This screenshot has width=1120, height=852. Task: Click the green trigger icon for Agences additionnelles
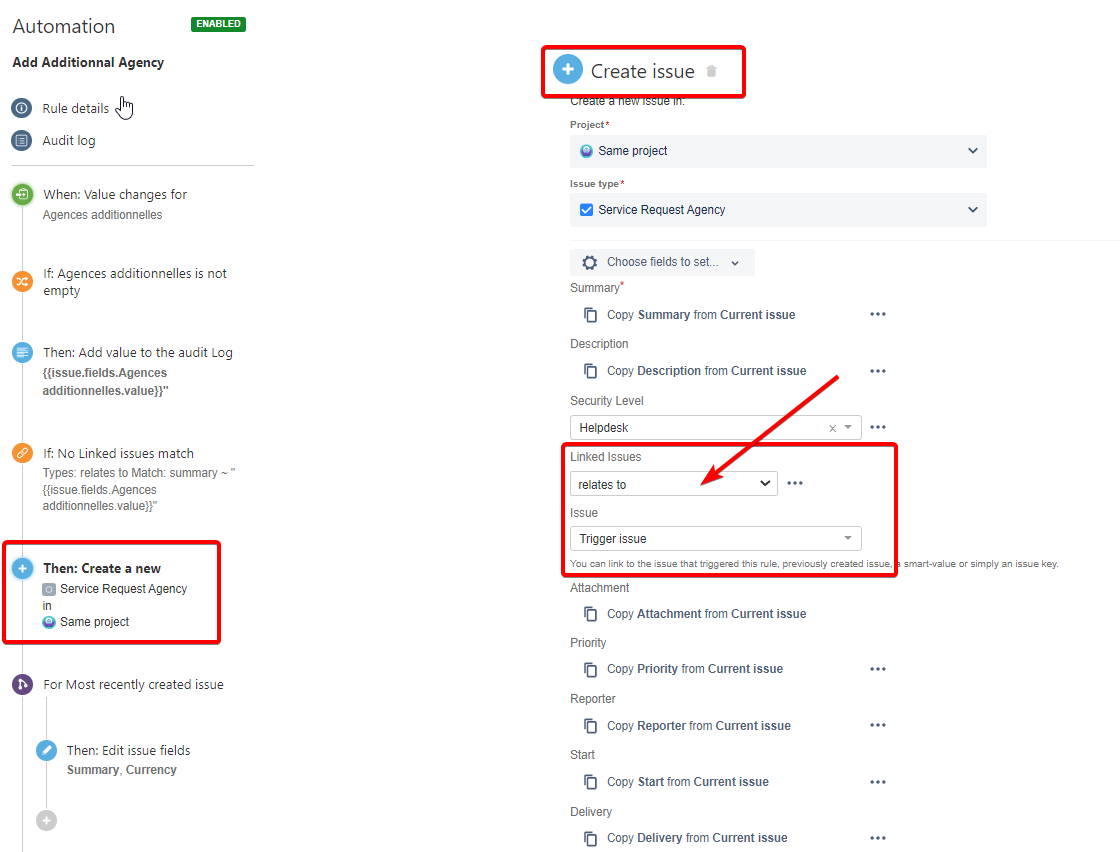(x=22, y=194)
